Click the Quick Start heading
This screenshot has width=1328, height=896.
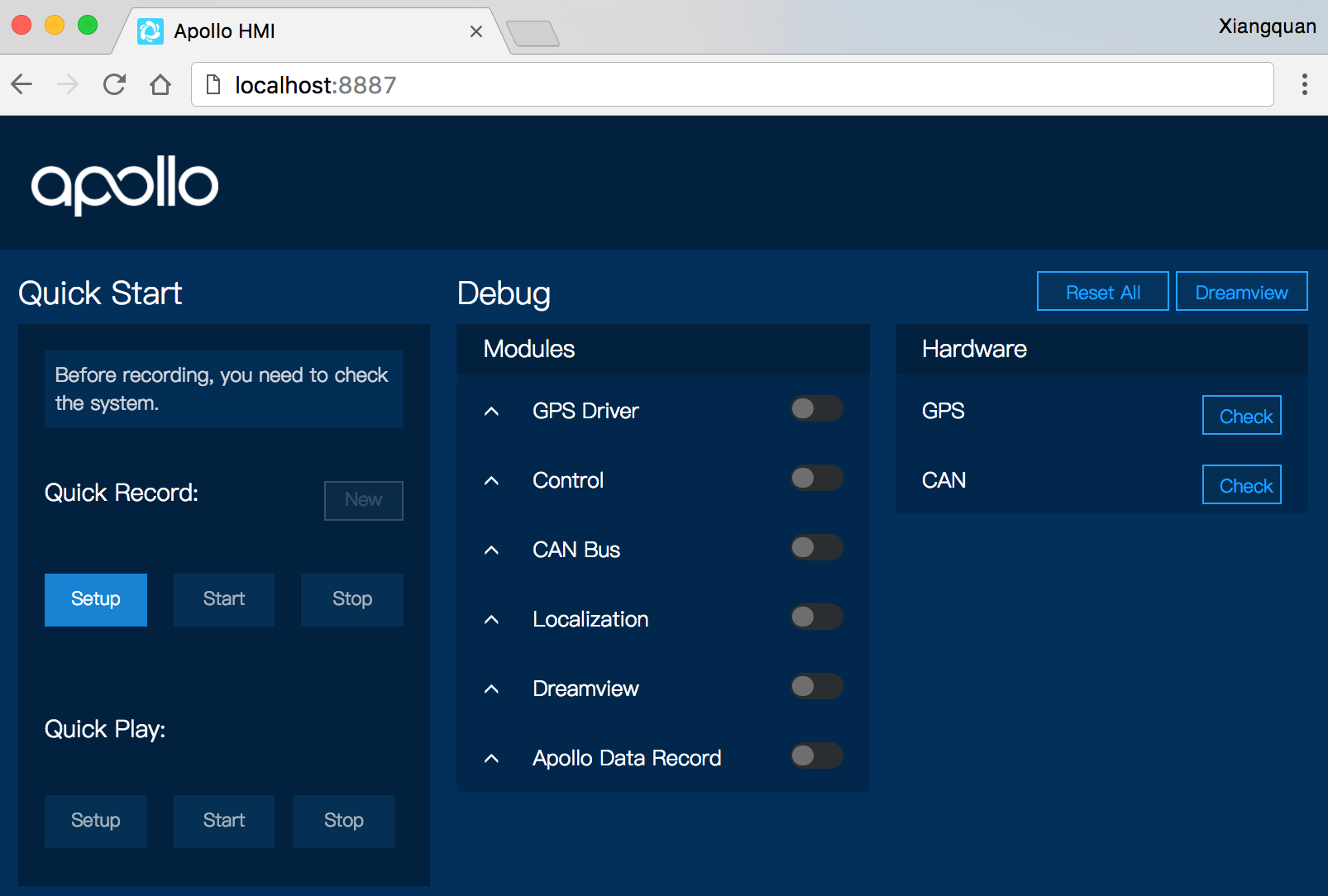100,293
